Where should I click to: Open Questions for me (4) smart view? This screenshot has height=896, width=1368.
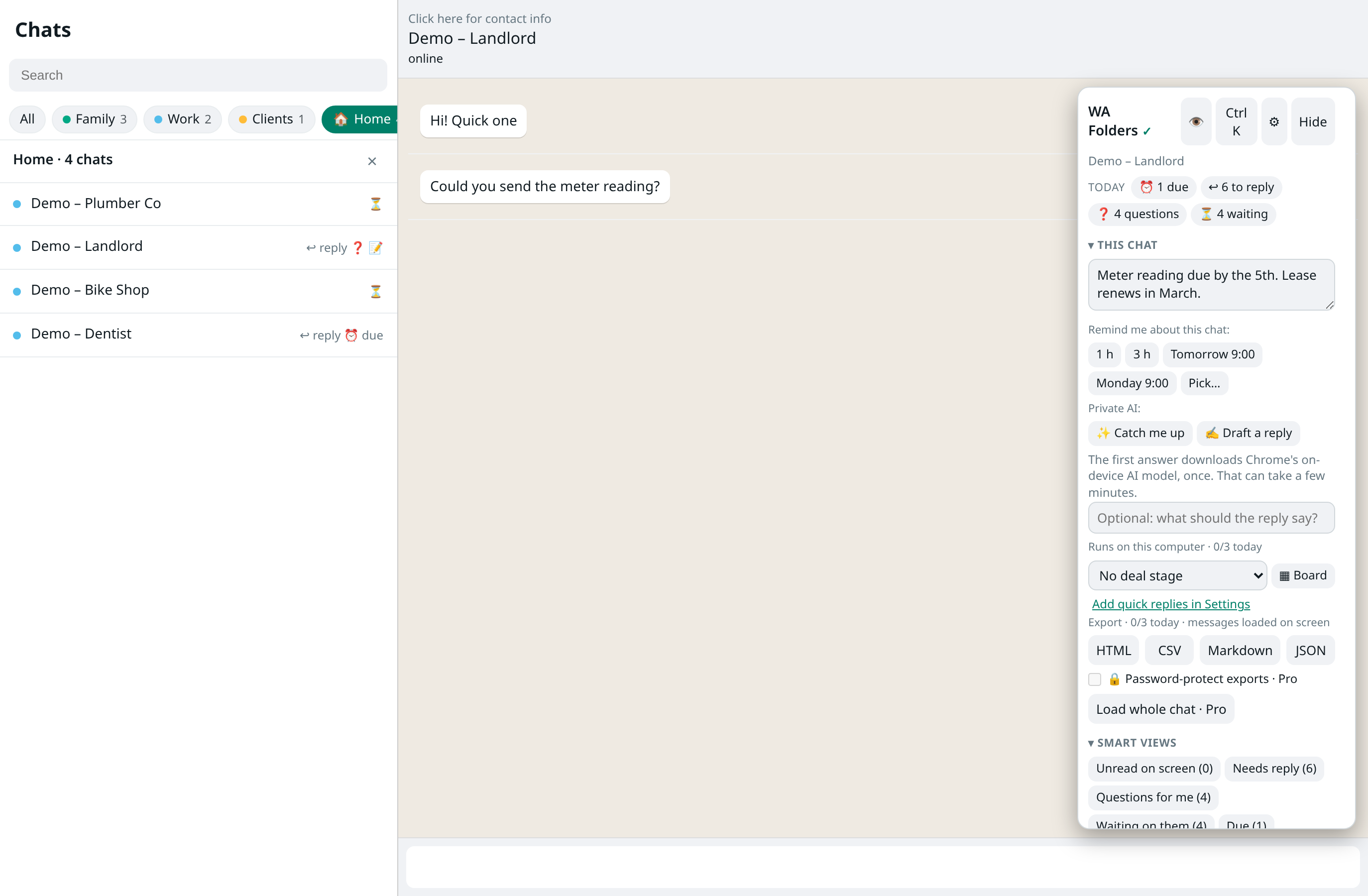(1153, 797)
